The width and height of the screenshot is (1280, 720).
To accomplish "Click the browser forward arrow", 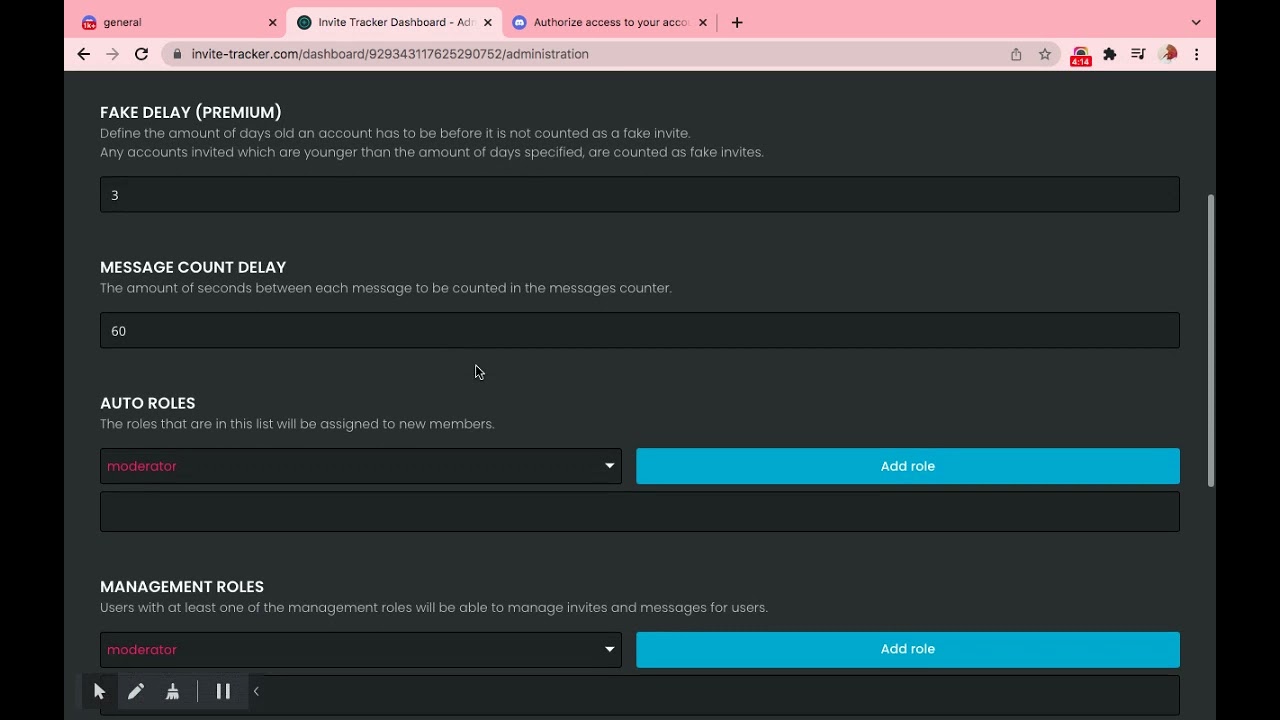I will click(112, 54).
